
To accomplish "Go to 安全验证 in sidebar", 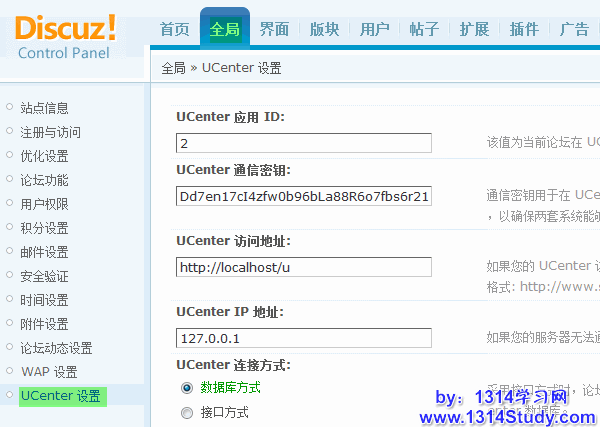I will click(x=44, y=276).
